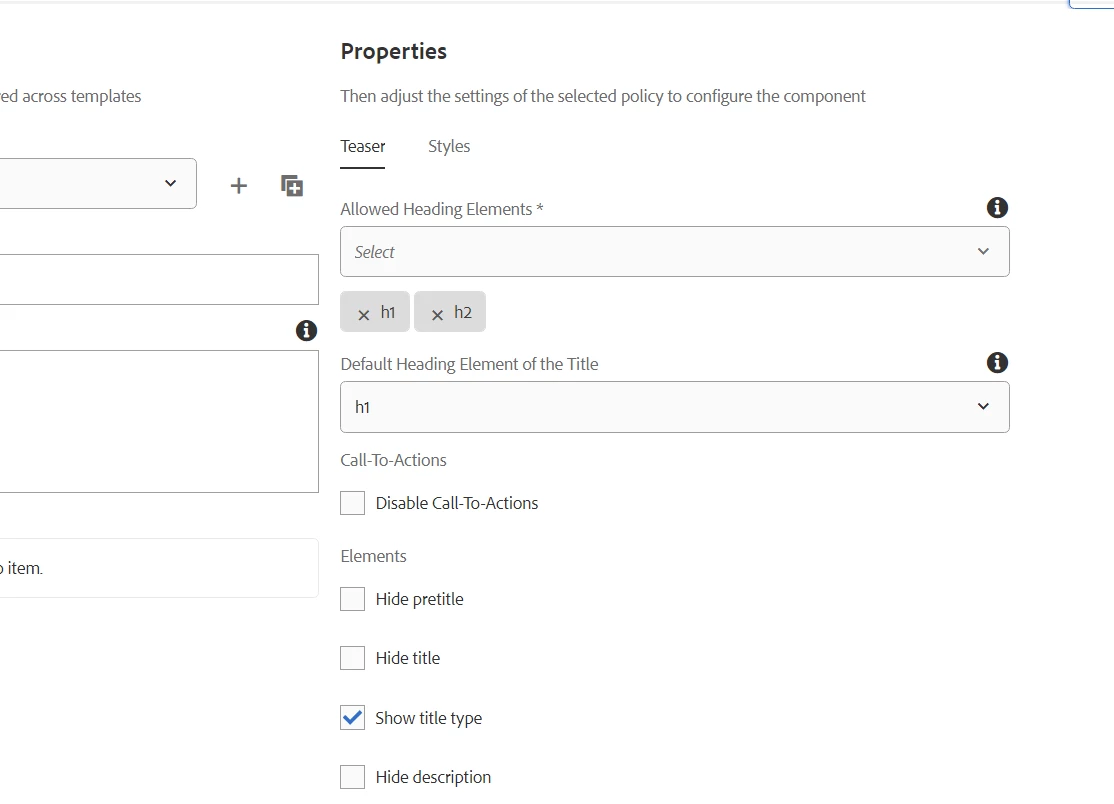Click info icon for Default Heading Element

coord(997,363)
